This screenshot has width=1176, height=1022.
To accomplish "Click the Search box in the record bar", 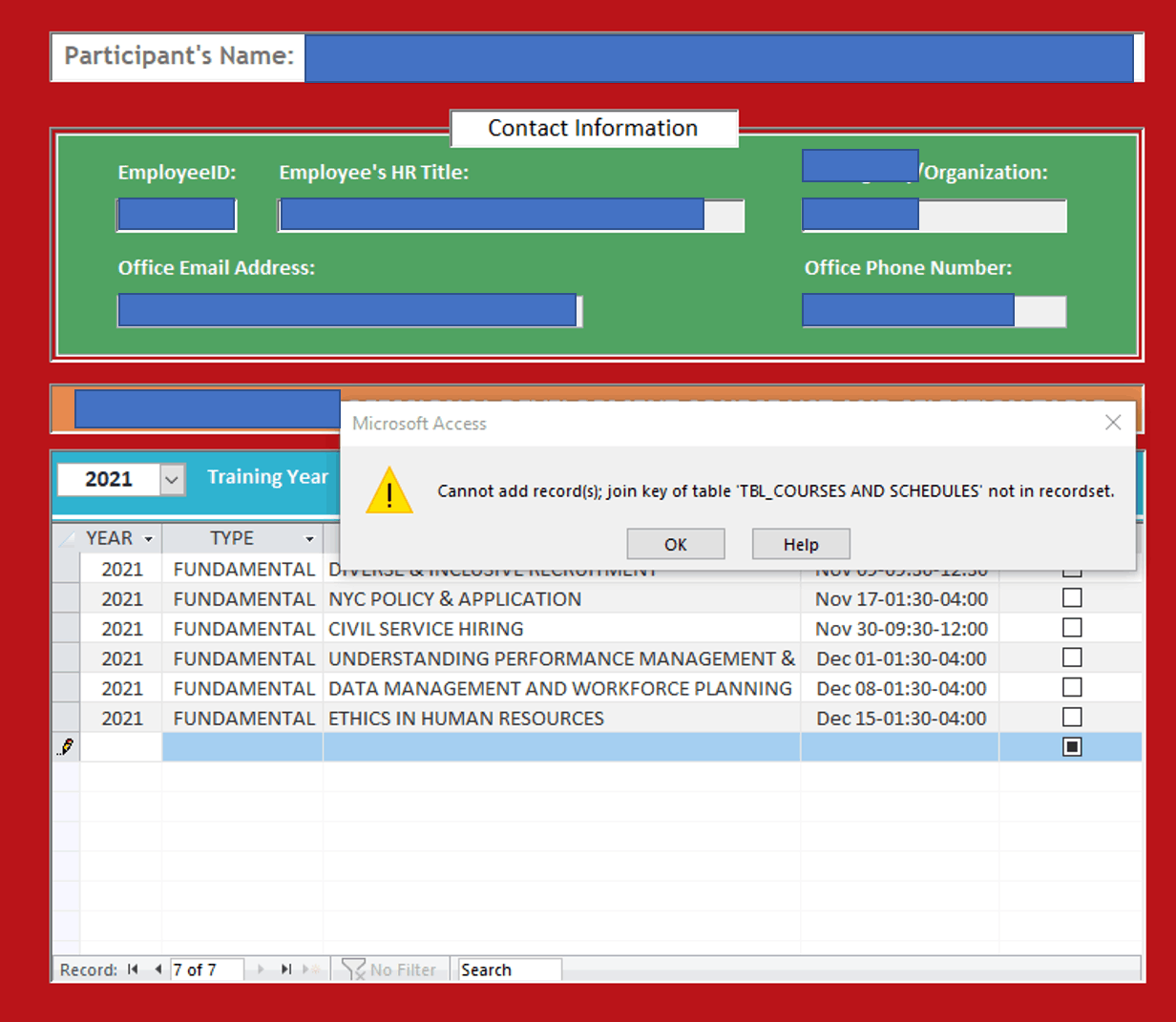I will tap(510, 970).
